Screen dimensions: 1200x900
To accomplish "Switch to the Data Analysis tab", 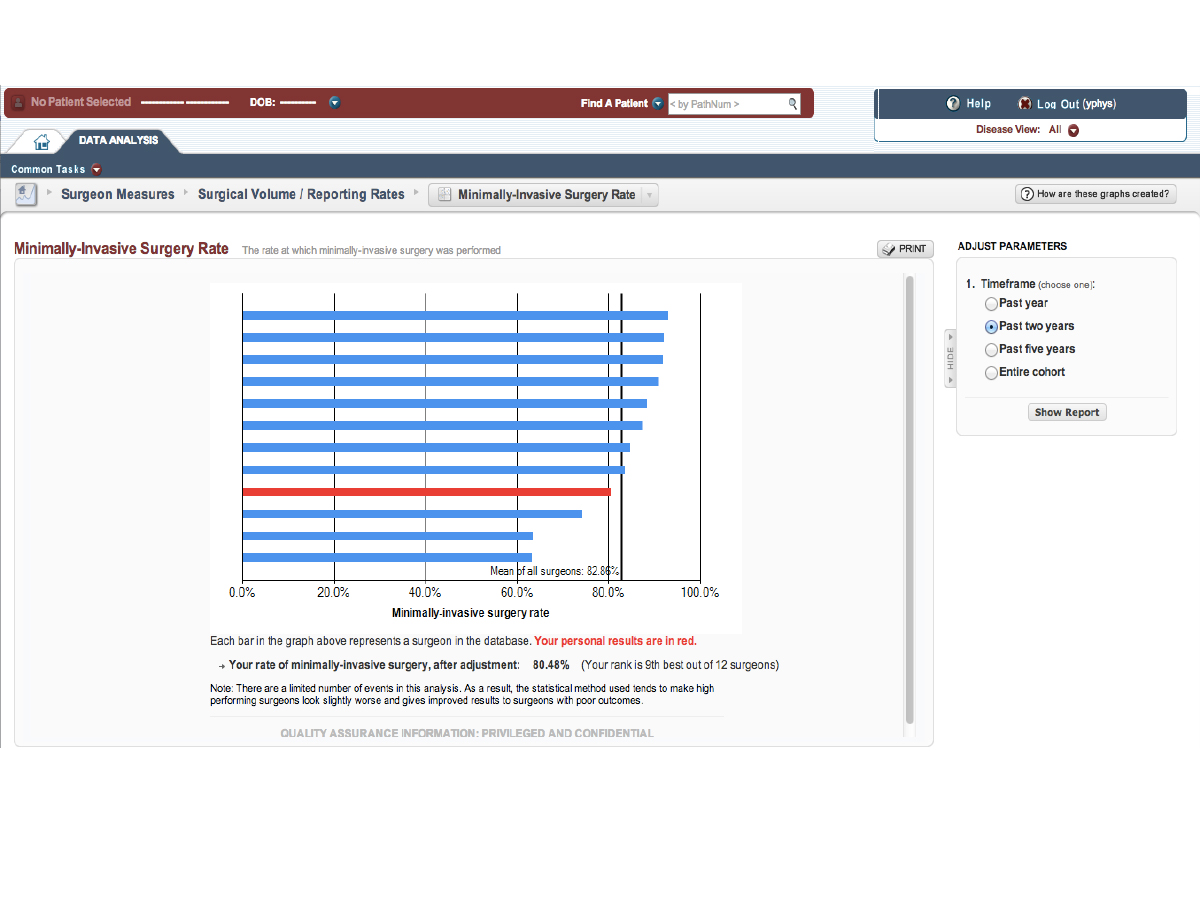I will 118,140.
